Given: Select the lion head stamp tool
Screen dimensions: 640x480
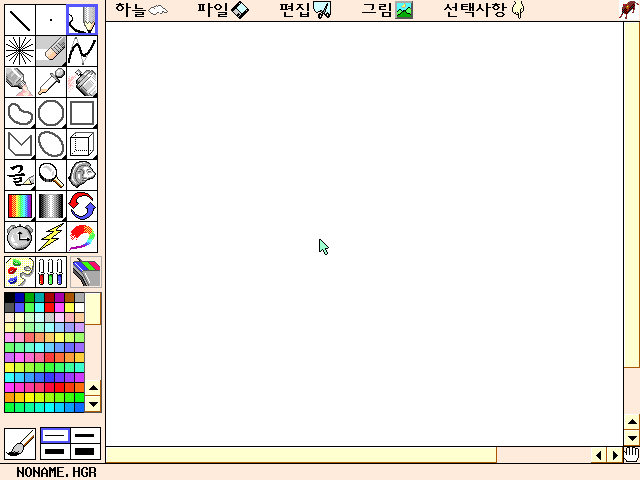Looking at the screenshot, I should [x=82, y=175].
